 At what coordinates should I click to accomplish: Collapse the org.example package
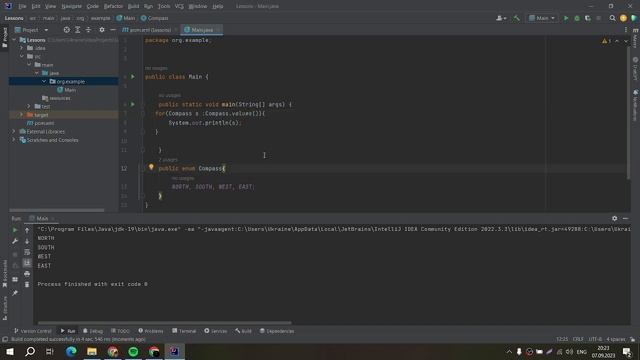click(x=44, y=82)
